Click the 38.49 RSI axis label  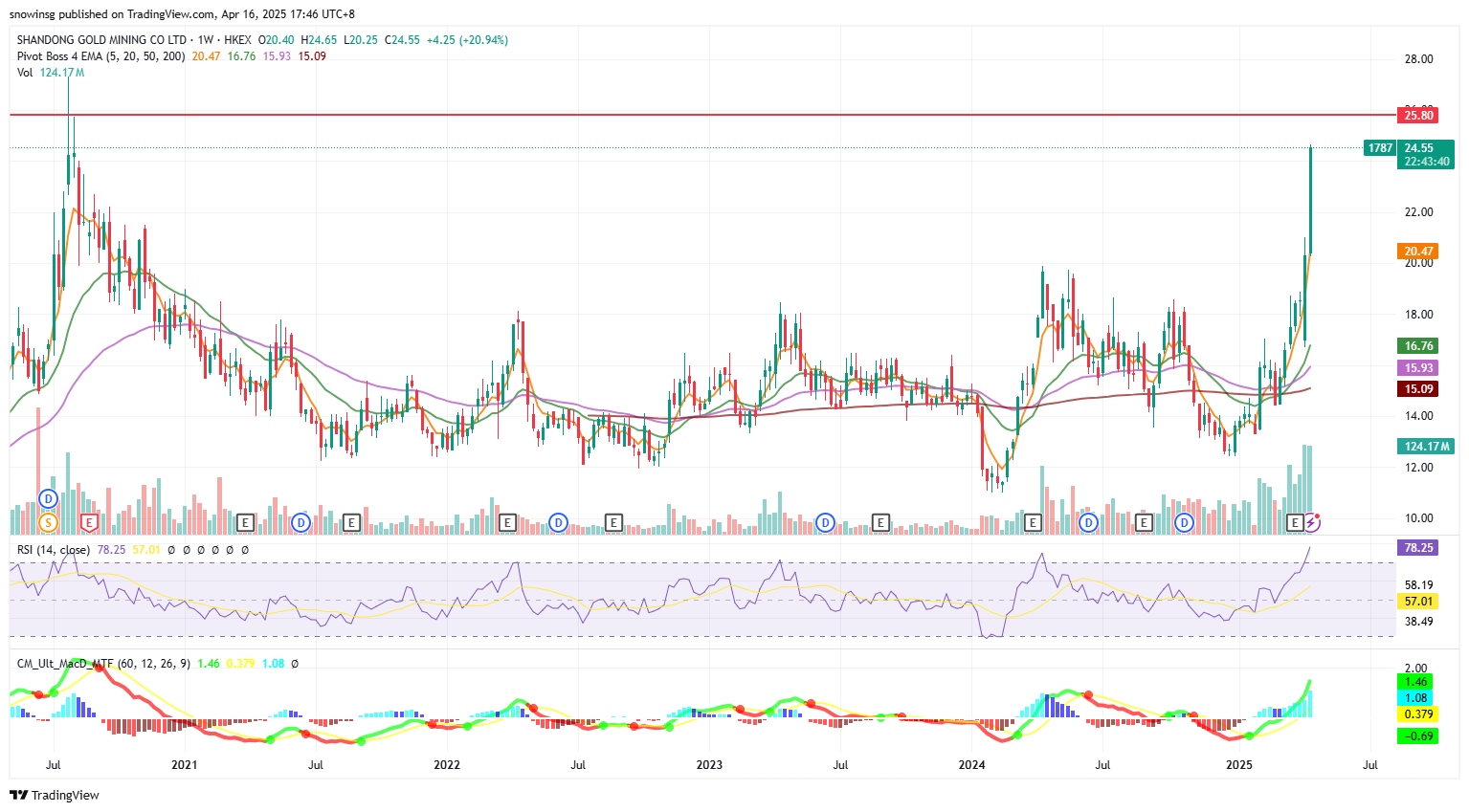tap(1418, 622)
